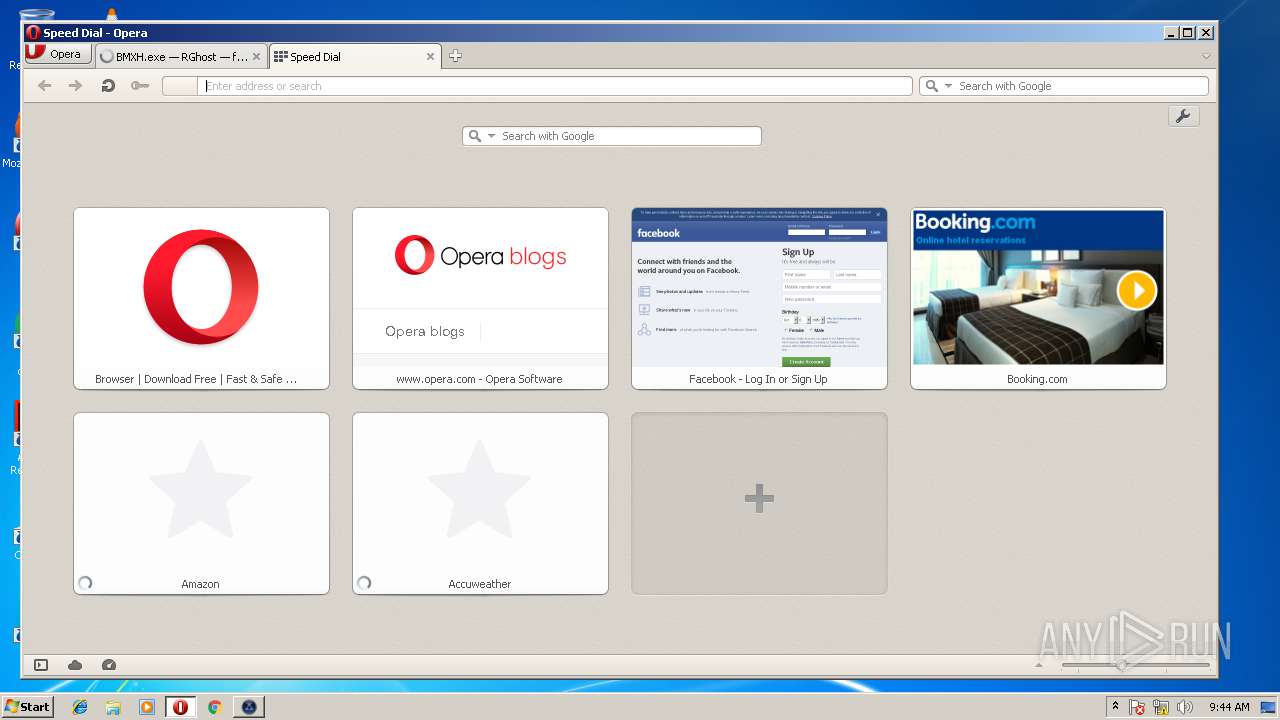The height and width of the screenshot is (720, 1280).
Task: Select the Speed Dial tab
Action: (x=355, y=57)
